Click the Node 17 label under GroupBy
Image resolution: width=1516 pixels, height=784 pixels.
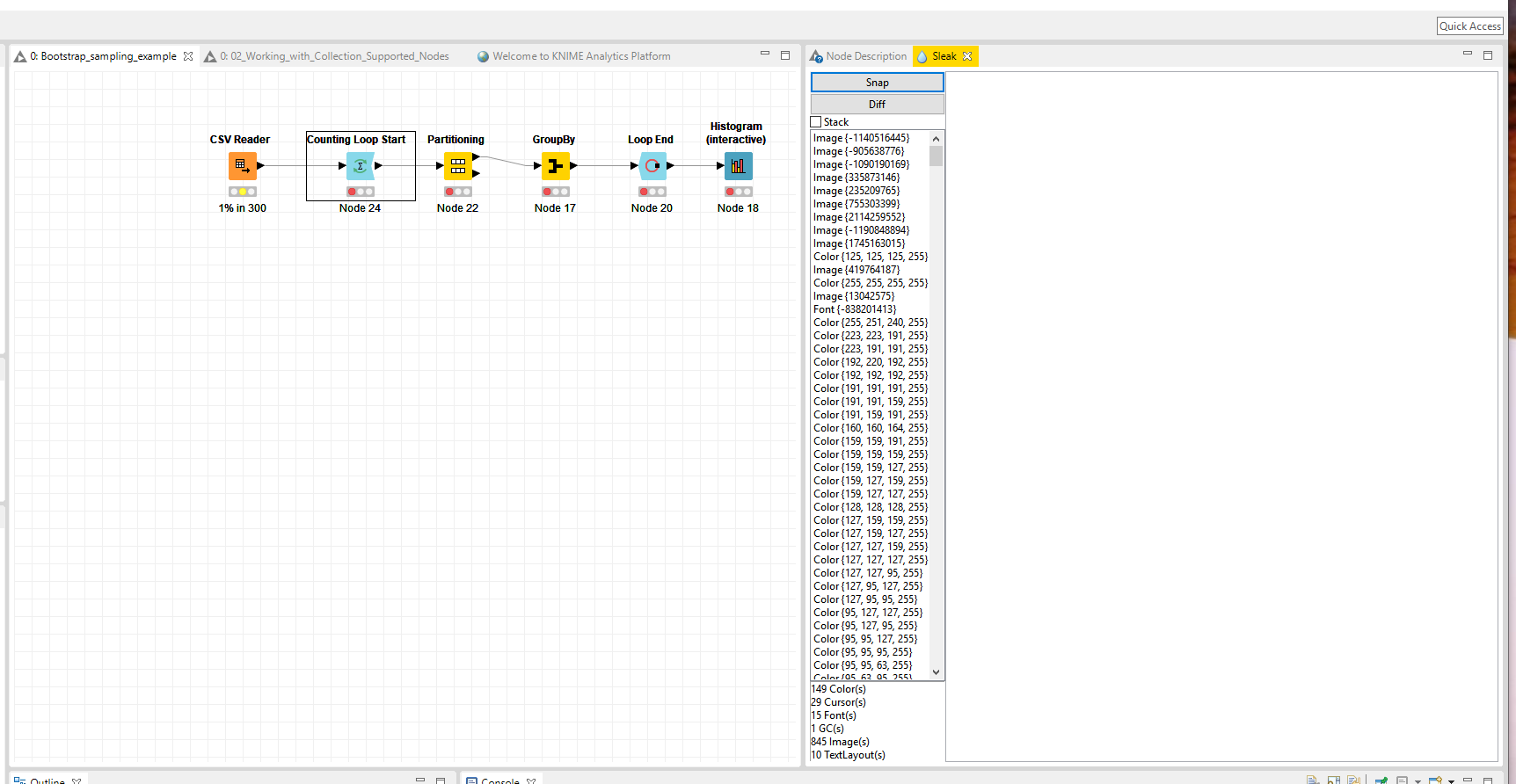click(x=555, y=208)
